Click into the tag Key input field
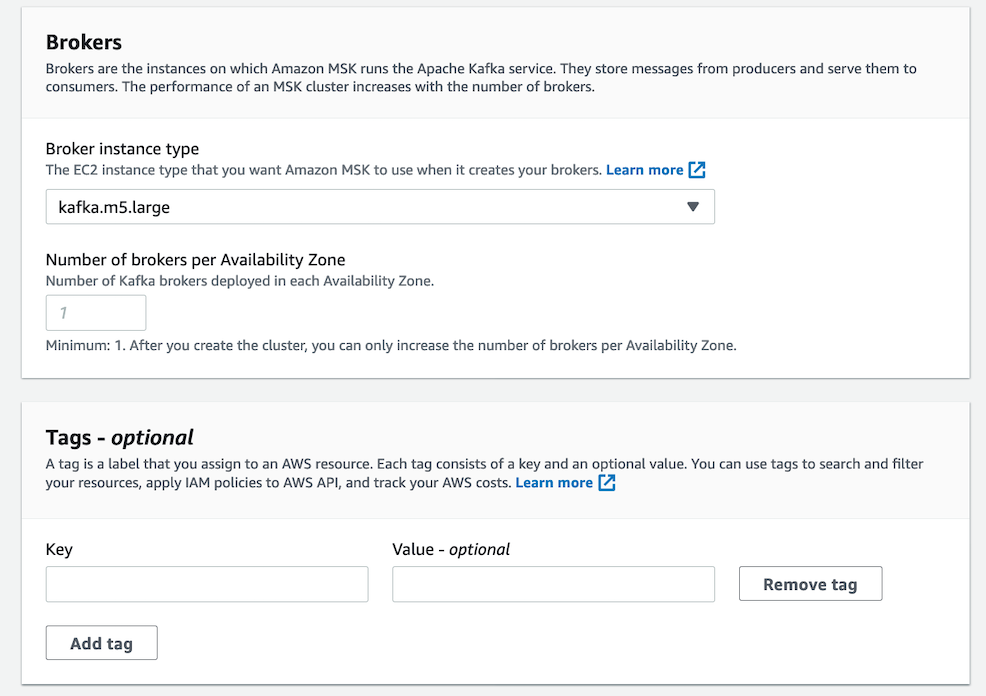The image size is (986, 696). tap(207, 584)
